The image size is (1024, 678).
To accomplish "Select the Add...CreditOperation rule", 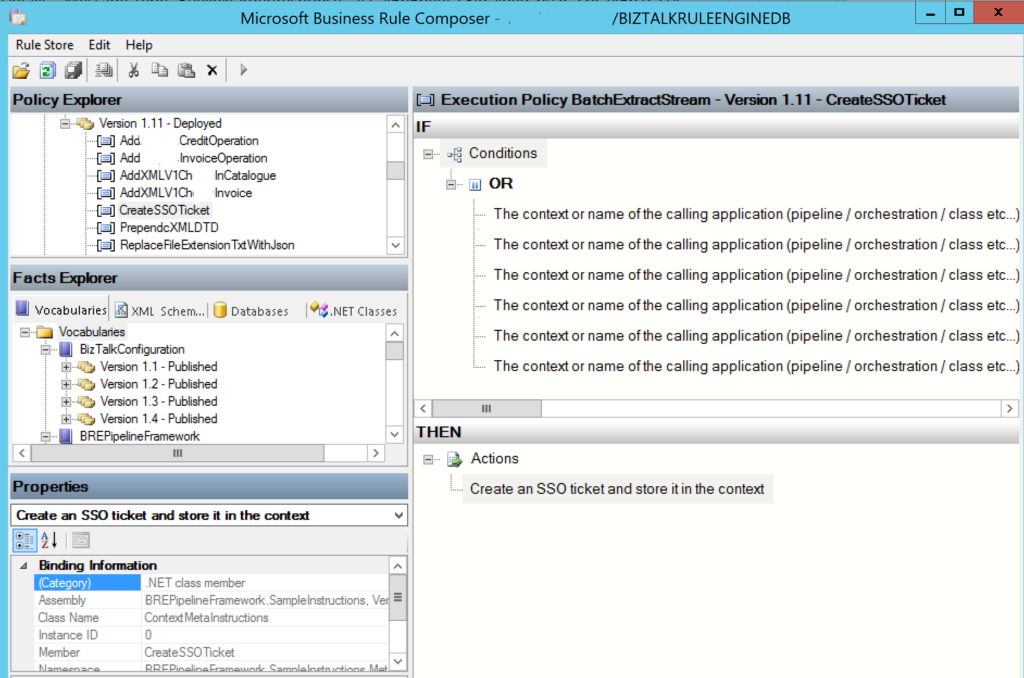I will click(x=189, y=141).
